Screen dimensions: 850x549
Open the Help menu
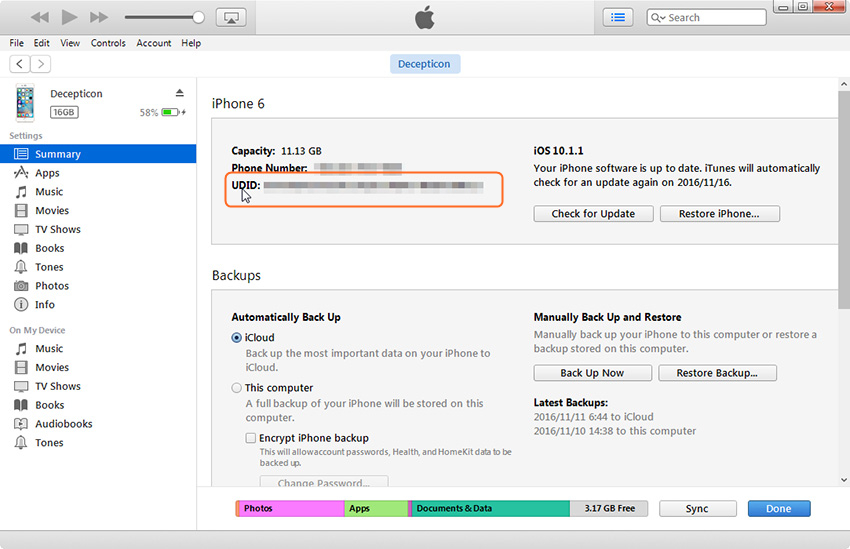point(191,43)
